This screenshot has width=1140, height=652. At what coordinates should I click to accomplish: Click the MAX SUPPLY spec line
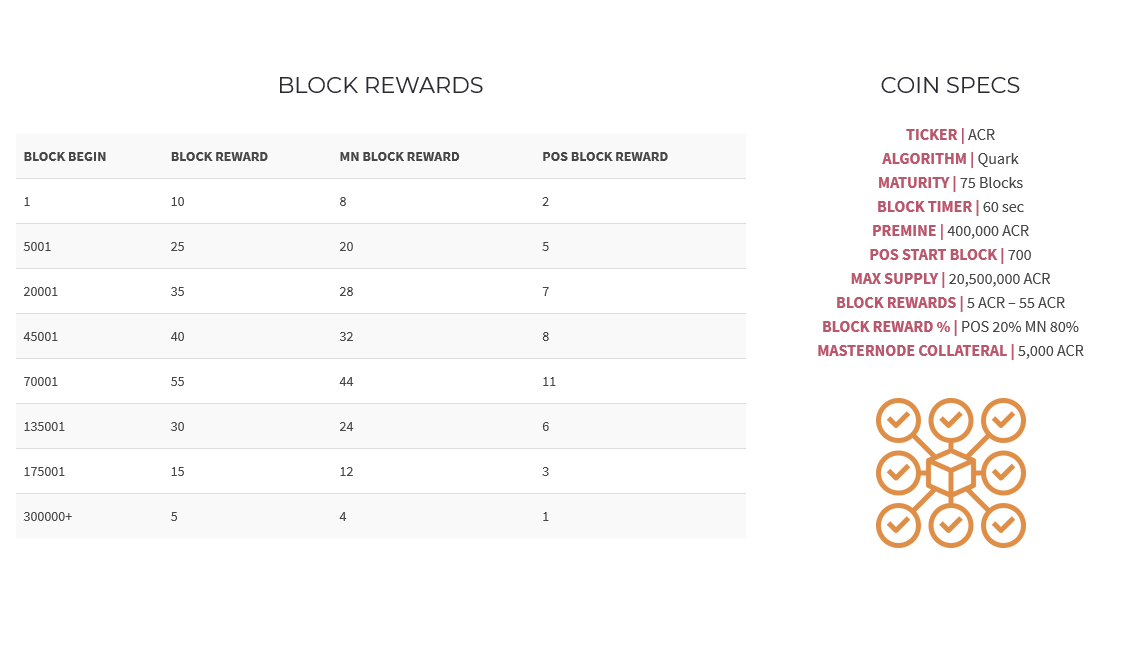(x=950, y=279)
